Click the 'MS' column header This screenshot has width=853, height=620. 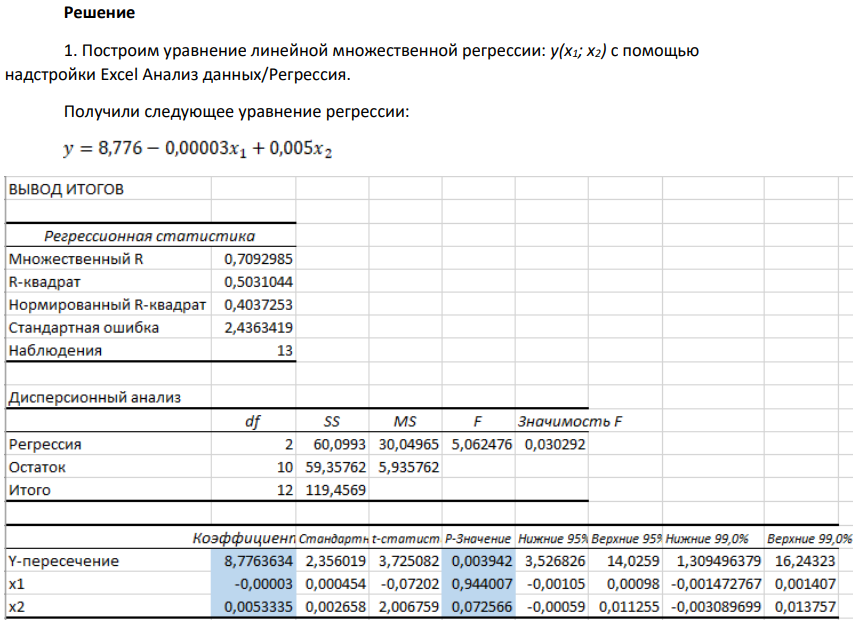pos(405,421)
